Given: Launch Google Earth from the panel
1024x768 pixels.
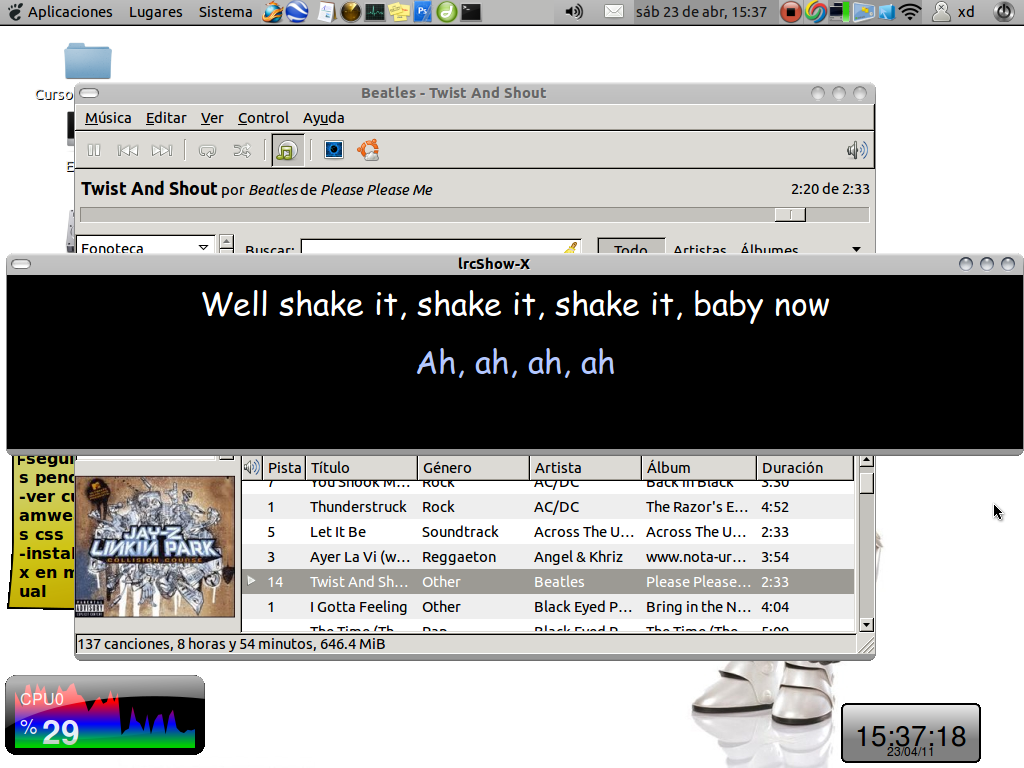Looking at the screenshot, I should tap(297, 12).
